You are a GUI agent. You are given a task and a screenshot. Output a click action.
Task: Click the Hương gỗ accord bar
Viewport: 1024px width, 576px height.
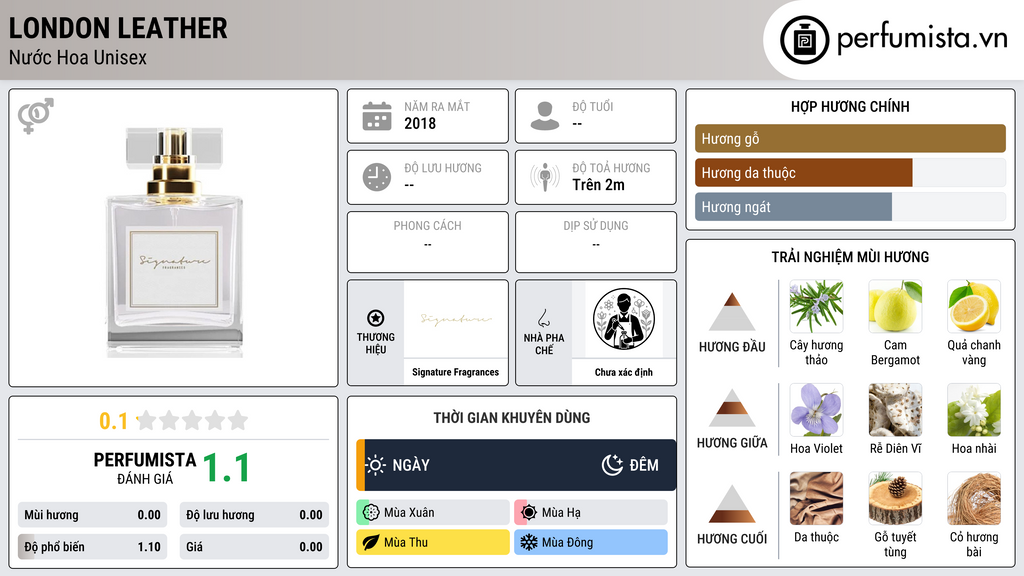pyautogui.click(x=850, y=138)
